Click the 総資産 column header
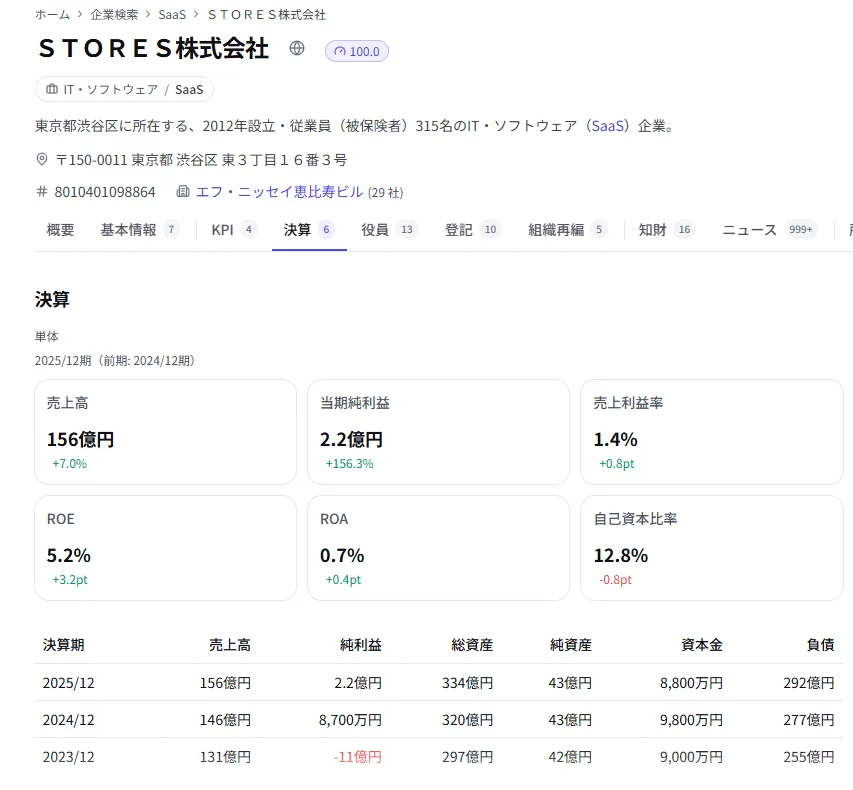Screen dimensions: 853x790 472,645
